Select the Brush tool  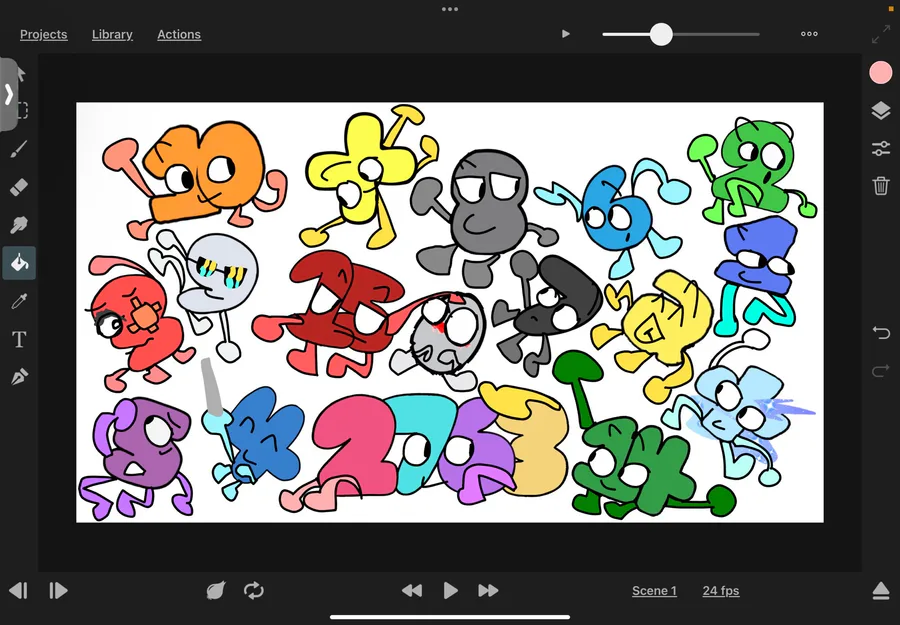[19, 149]
